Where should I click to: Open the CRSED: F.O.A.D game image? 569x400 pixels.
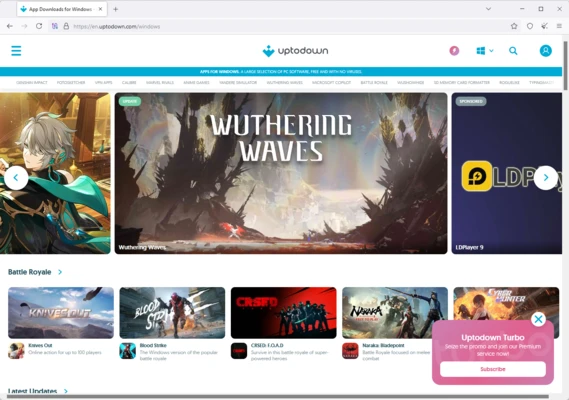[x=284, y=313]
